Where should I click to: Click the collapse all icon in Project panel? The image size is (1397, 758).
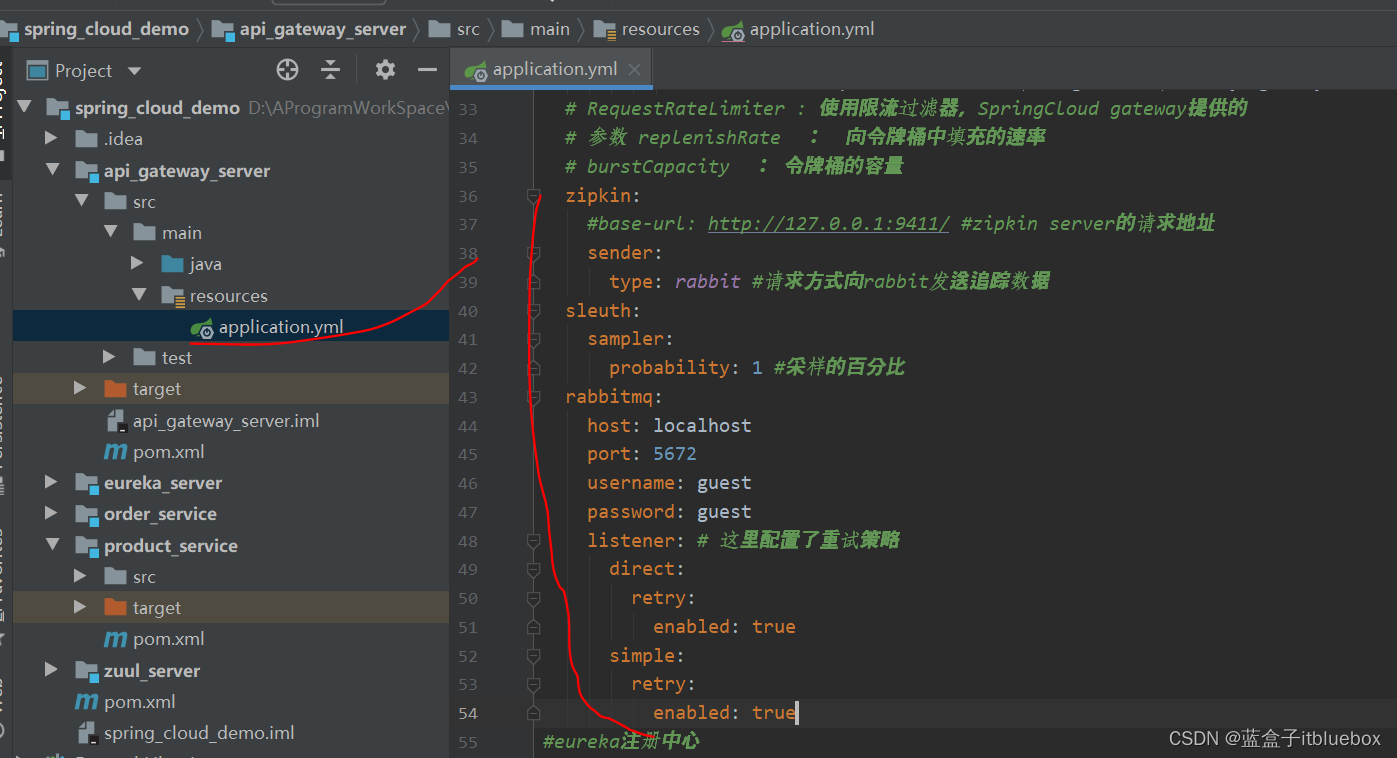point(331,70)
